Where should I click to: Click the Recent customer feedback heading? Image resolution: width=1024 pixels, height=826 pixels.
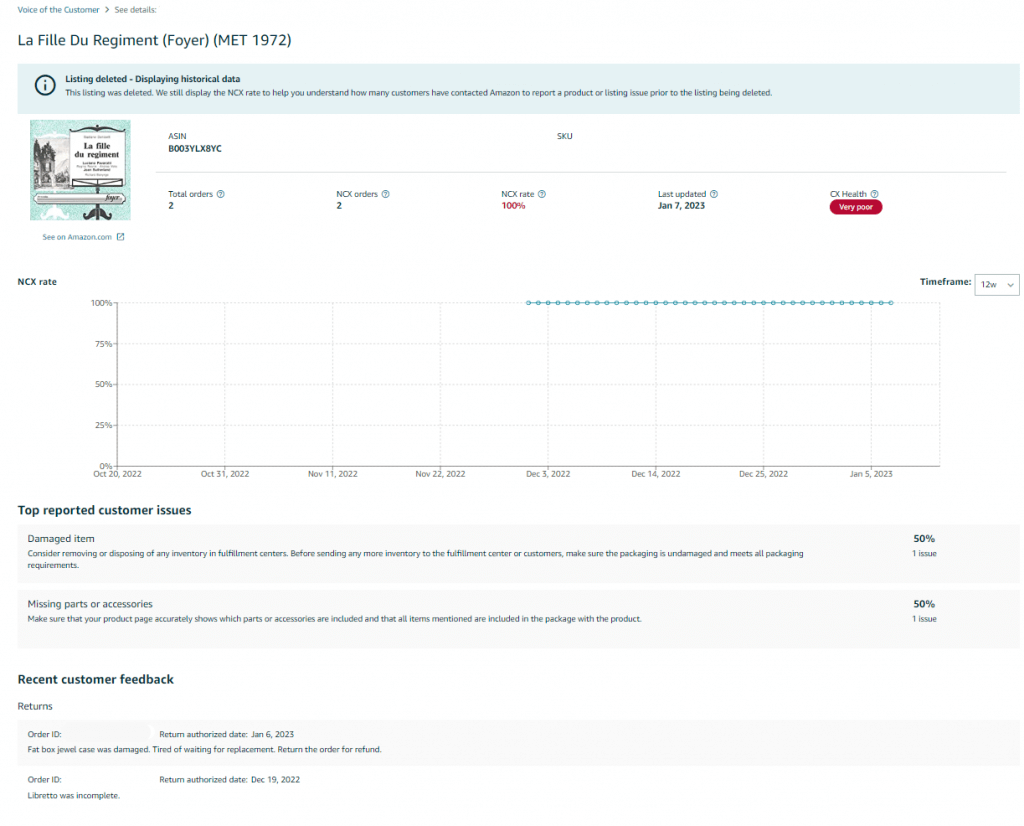pos(95,680)
